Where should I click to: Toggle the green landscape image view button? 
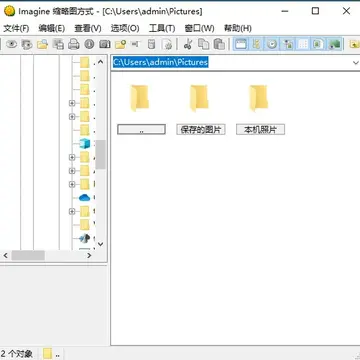coord(334,44)
